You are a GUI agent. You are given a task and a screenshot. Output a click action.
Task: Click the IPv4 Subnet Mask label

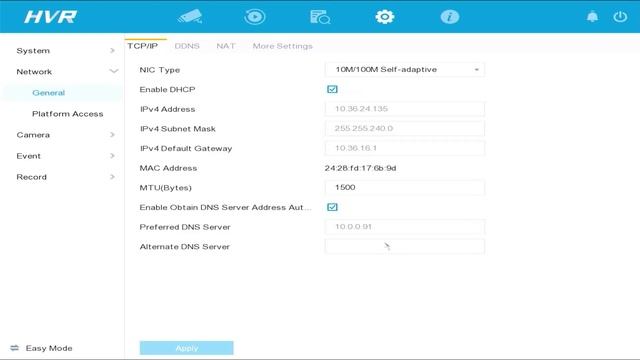pyautogui.click(x=178, y=129)
